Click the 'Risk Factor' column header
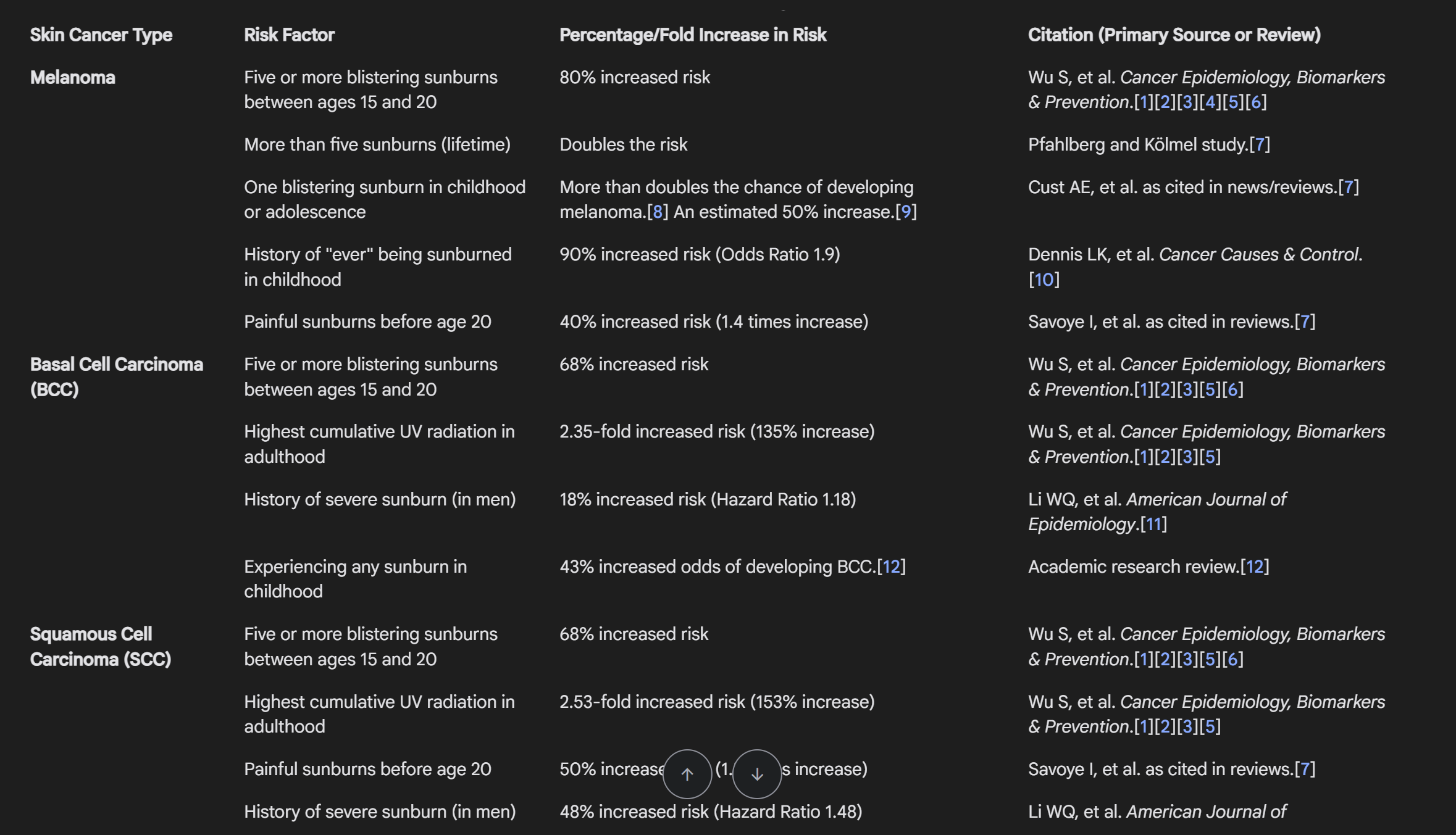The image size is (1456, 835). [289, 35]
